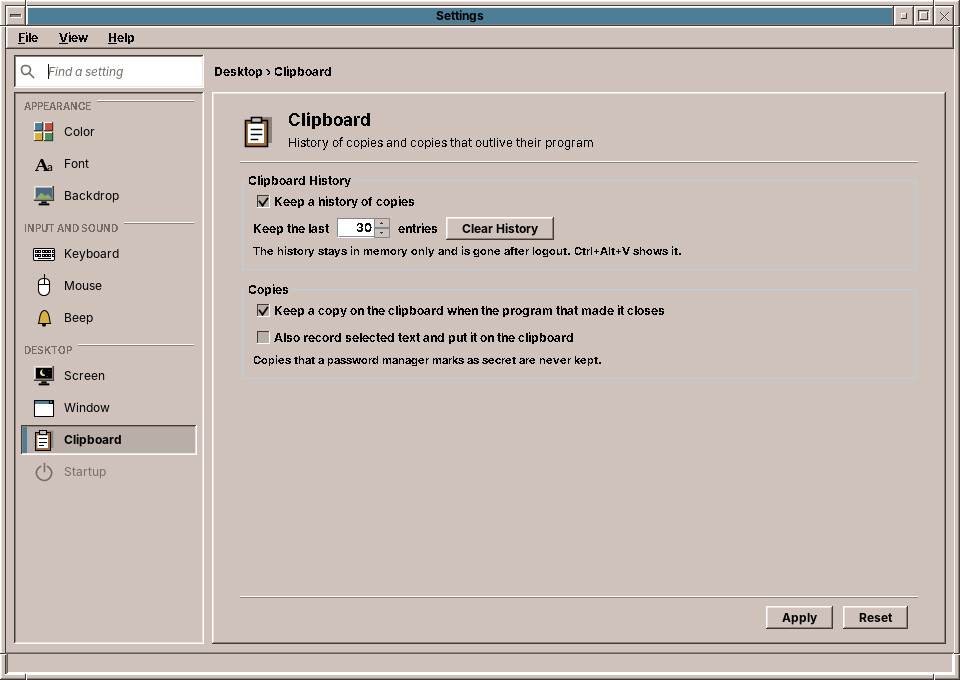
Task: Go to Window settings via its icon
Action: [43, 408]
